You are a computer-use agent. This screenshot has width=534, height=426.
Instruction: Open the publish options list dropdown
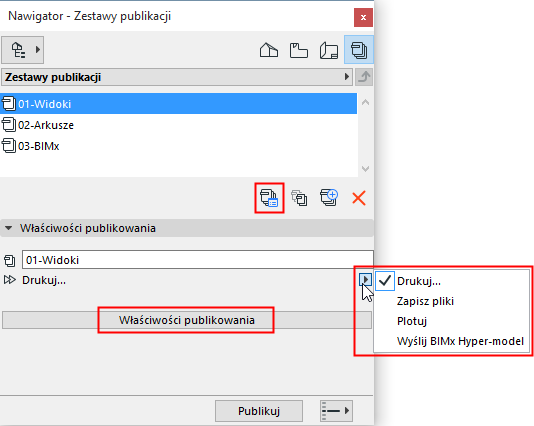pyautogui.click(x=336, y=411)
